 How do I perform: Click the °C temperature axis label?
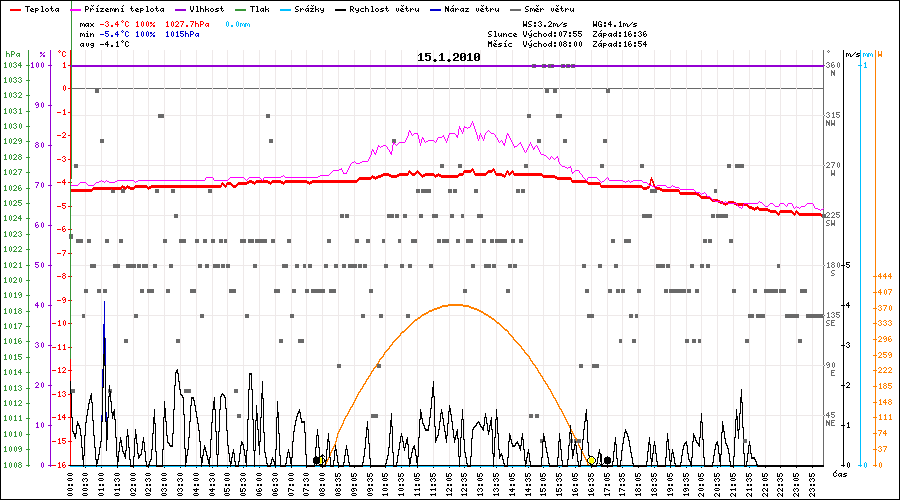[62, 54]
